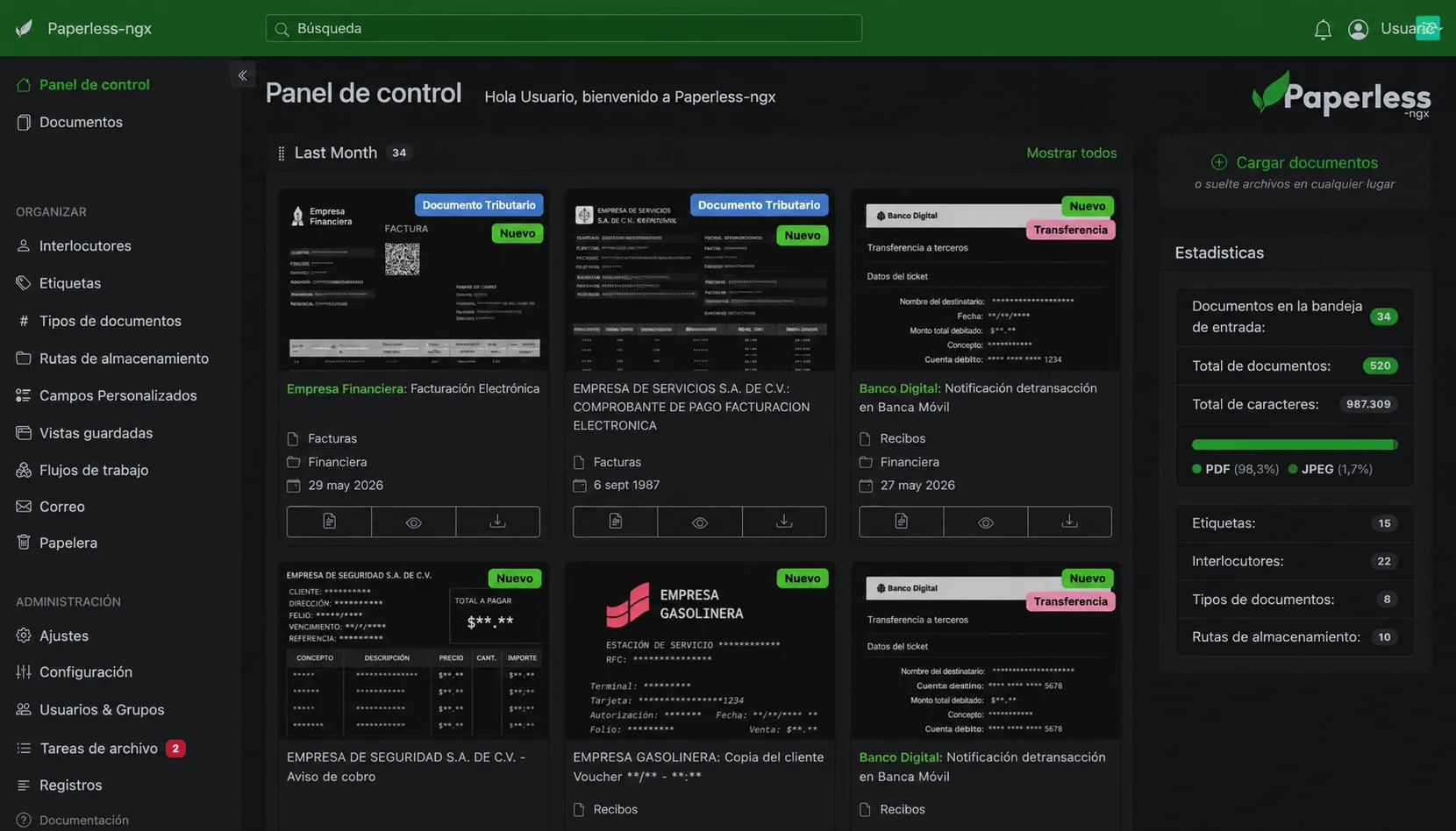The image size is (1456, 831).
Task: Preview the Empresa Financiera document with eye icon
Action: pos(413,522)
